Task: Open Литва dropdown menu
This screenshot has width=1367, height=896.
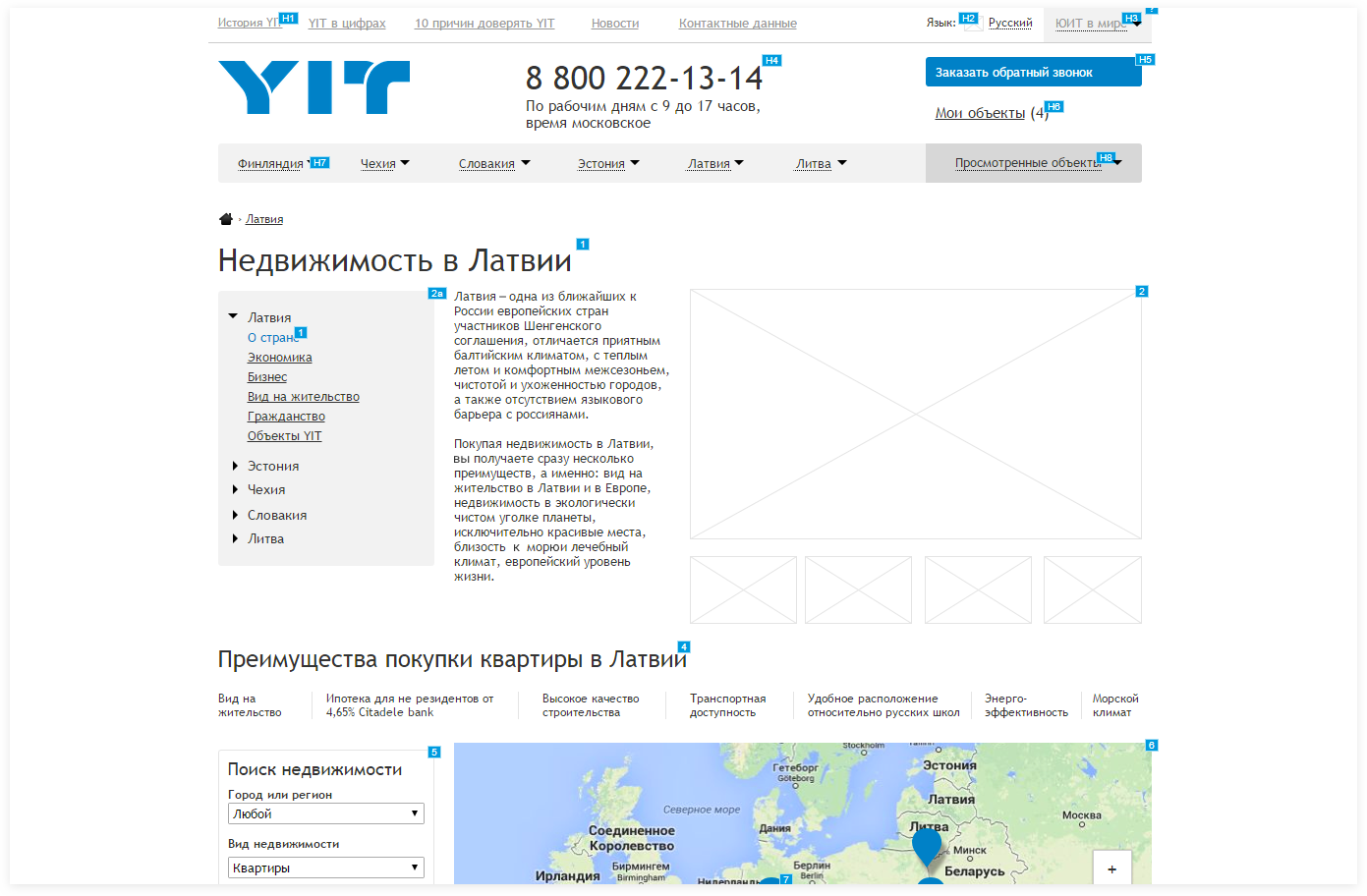Action: (821, 164)
